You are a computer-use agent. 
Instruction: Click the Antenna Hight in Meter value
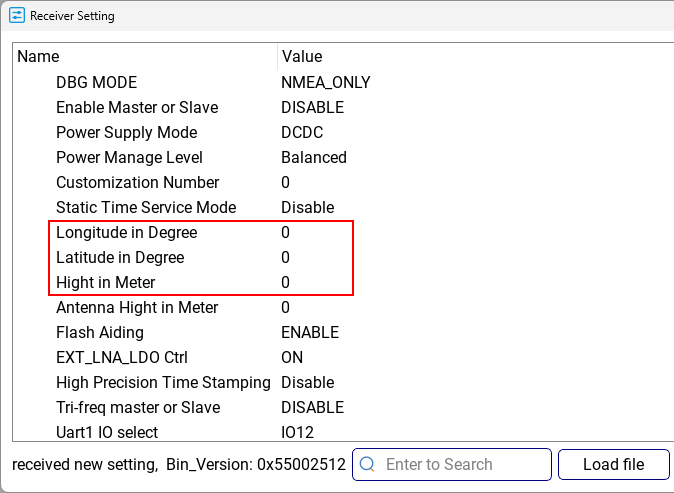[285, 307]
